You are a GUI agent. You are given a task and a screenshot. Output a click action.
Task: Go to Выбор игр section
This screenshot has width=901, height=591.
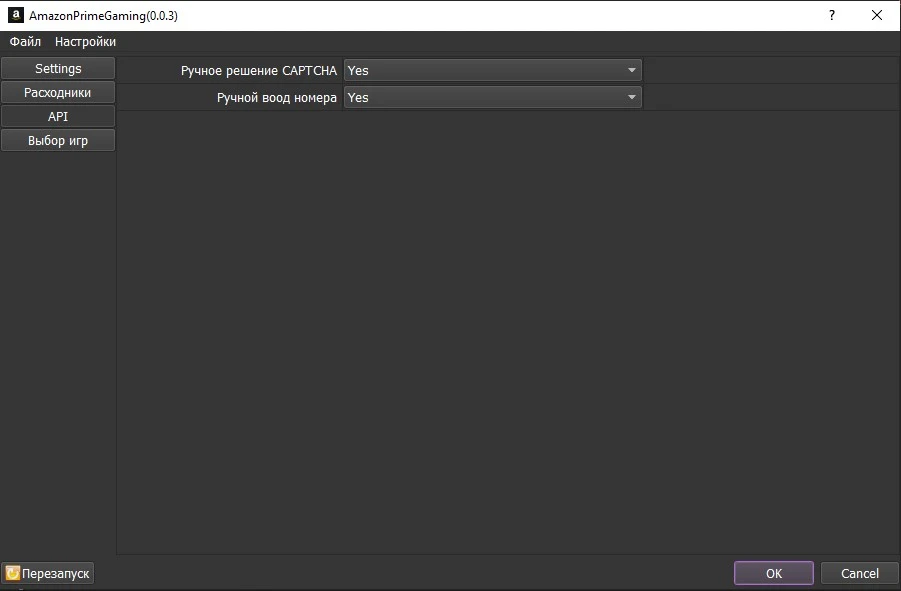pos(58,141)
